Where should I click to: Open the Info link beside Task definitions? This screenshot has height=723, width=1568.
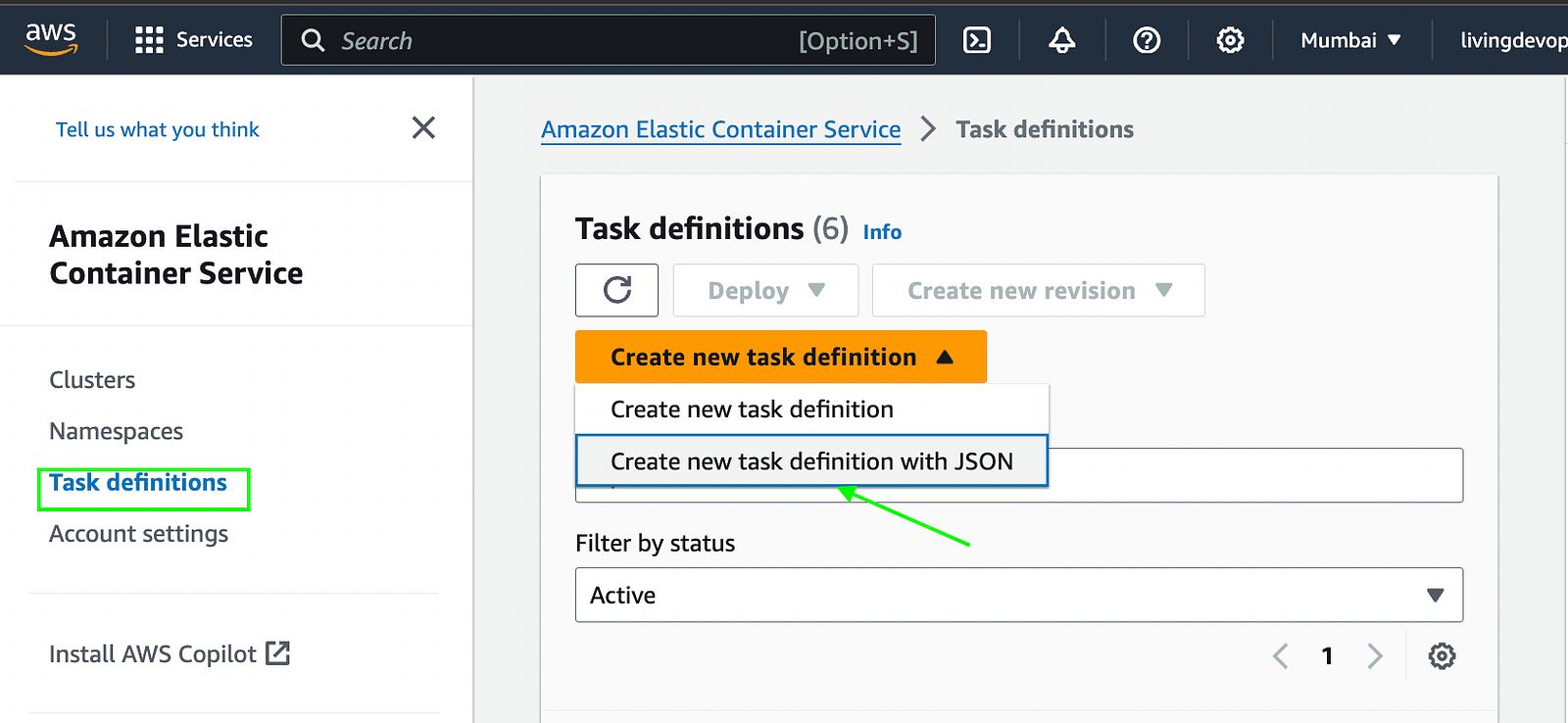click(882, 232)
